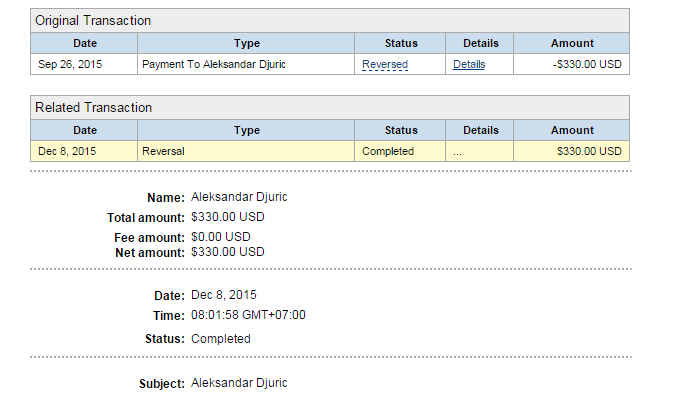Click Date column header in Related Transaction table

pyautogui.click(x=85, y=130)
